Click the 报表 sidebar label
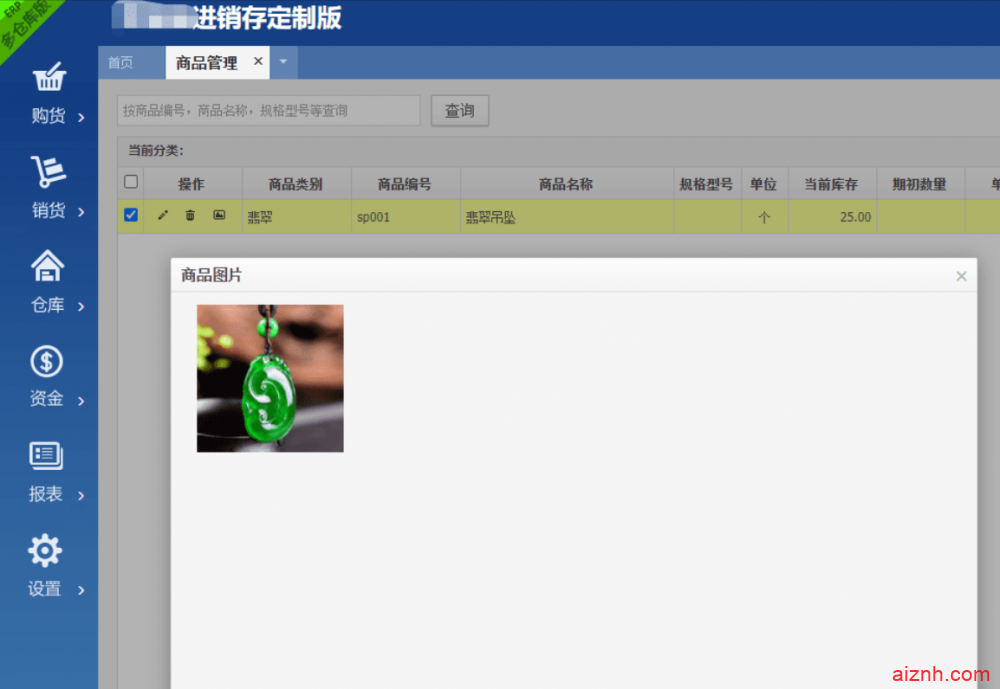 pyautogui.click(x=46, y=494)
